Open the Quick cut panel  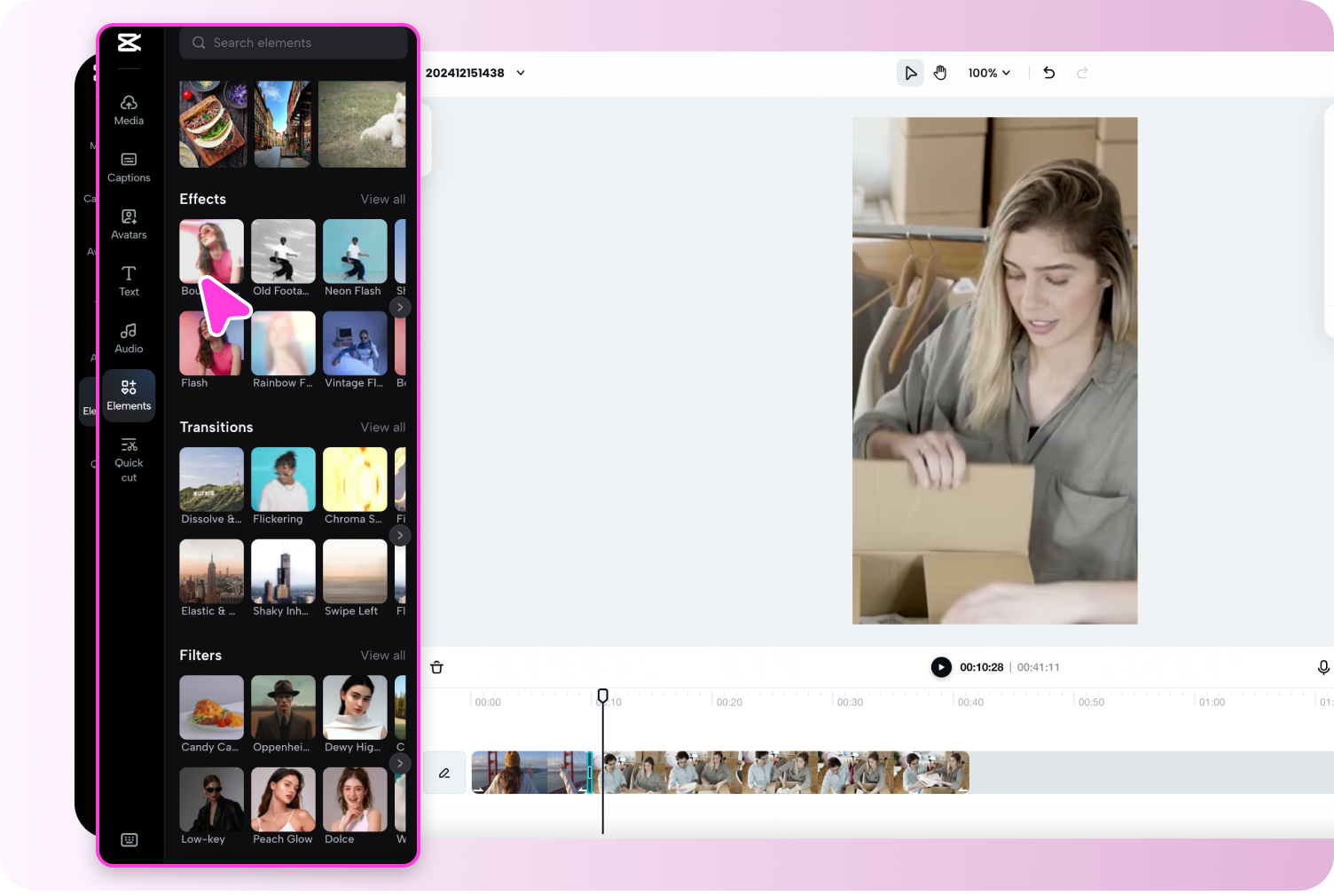click(129, 456)
